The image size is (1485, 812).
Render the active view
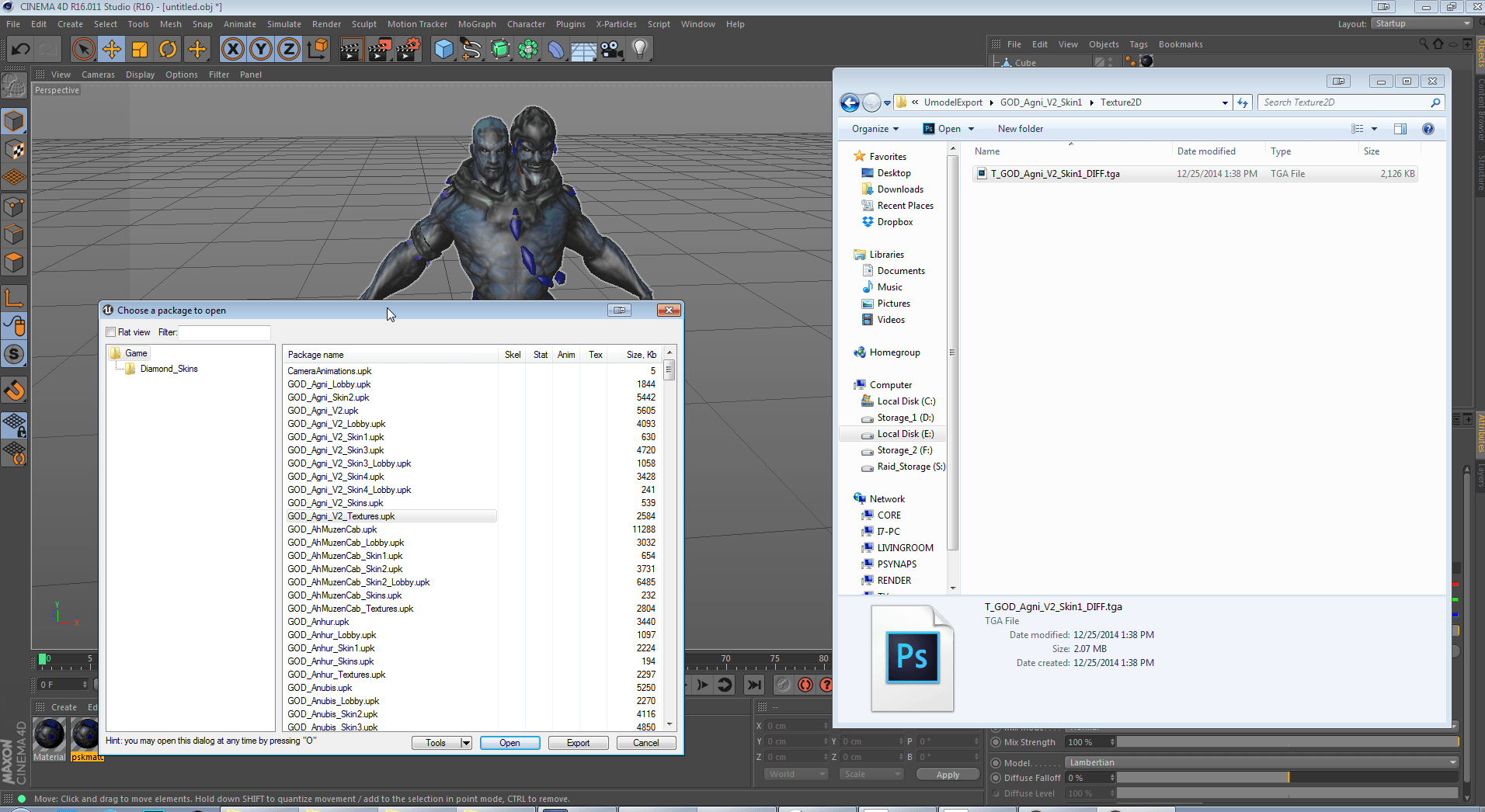[351, 50]
